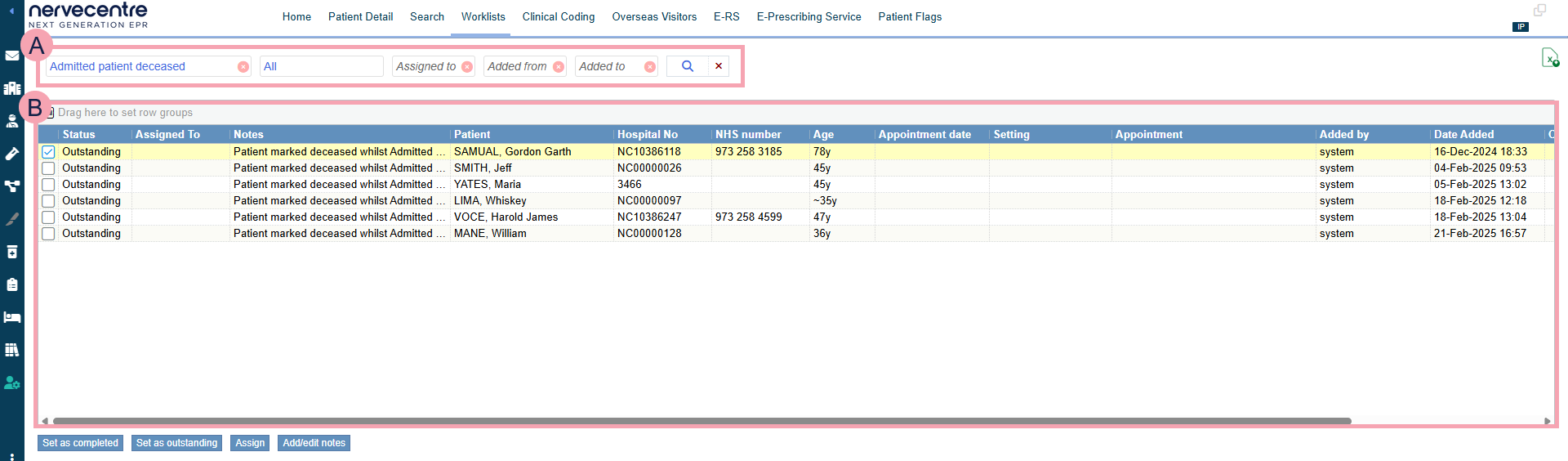Screen dimensions: 1568x461
Task: Click the scroll left arrow
Action: pyautogui.click(x=45, y=422)
